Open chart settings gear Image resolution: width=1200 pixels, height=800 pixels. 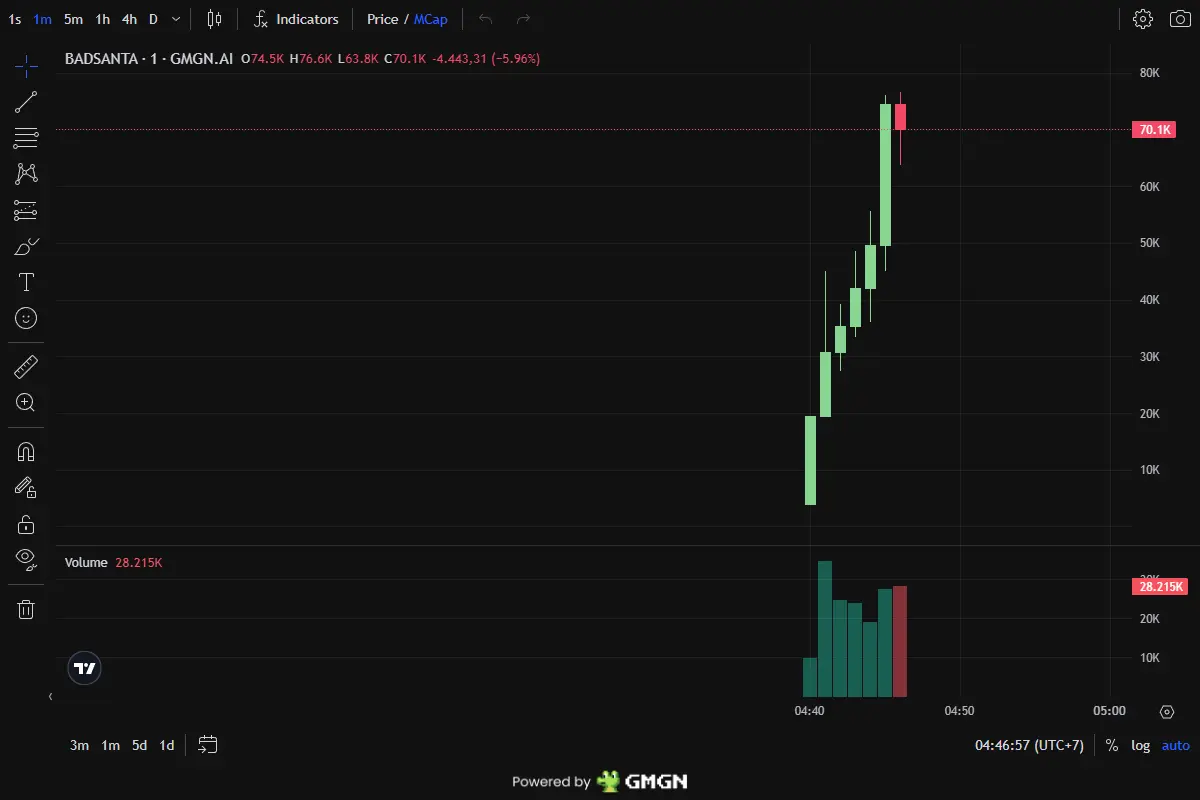pyautogui.click(x=1143, y=19)
